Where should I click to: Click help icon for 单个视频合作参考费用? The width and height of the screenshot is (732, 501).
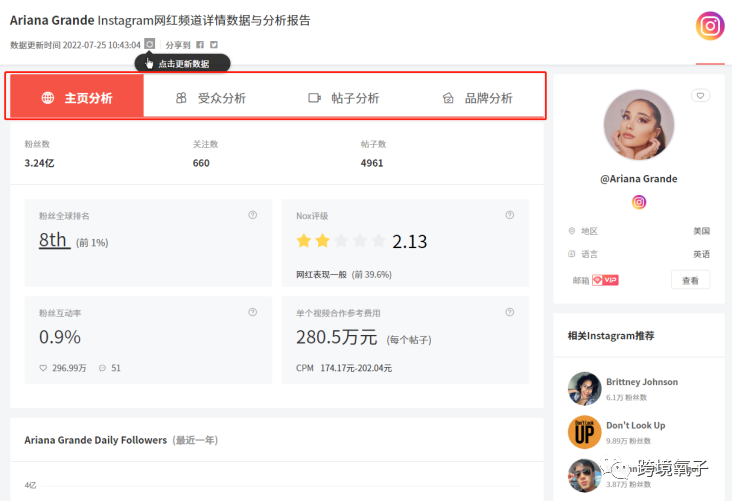(x=510, y=312)
